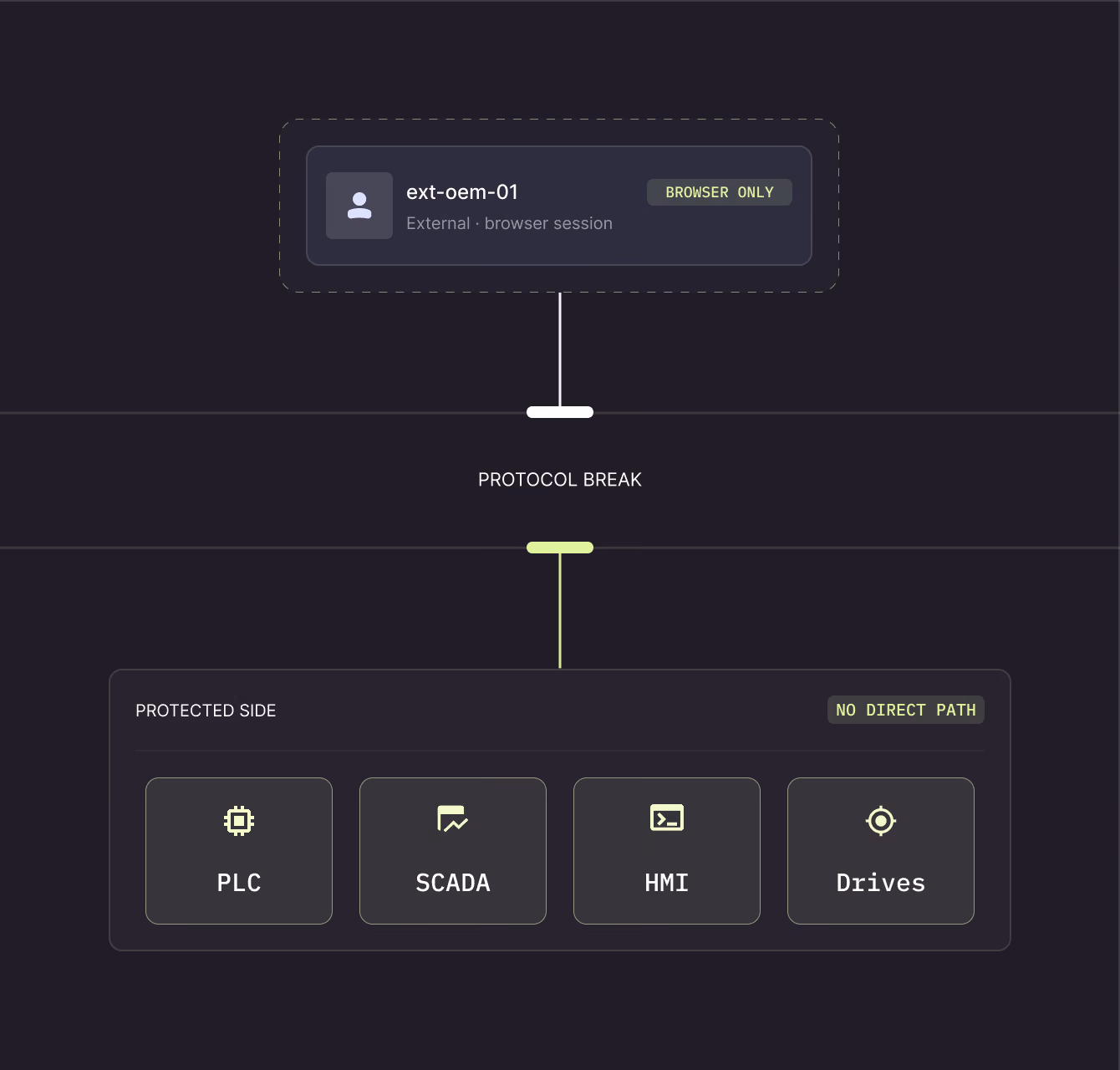The width and height of the screenshot is (1120, 1070).
Task: Select the NO DIRECT PATH badge
Action: 906,710
